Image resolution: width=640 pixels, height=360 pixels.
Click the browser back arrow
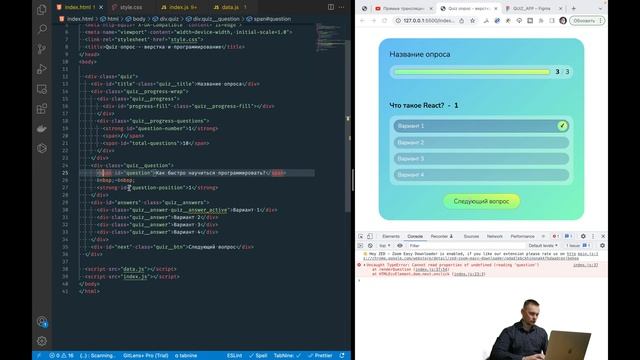click(x=362, y=20)
